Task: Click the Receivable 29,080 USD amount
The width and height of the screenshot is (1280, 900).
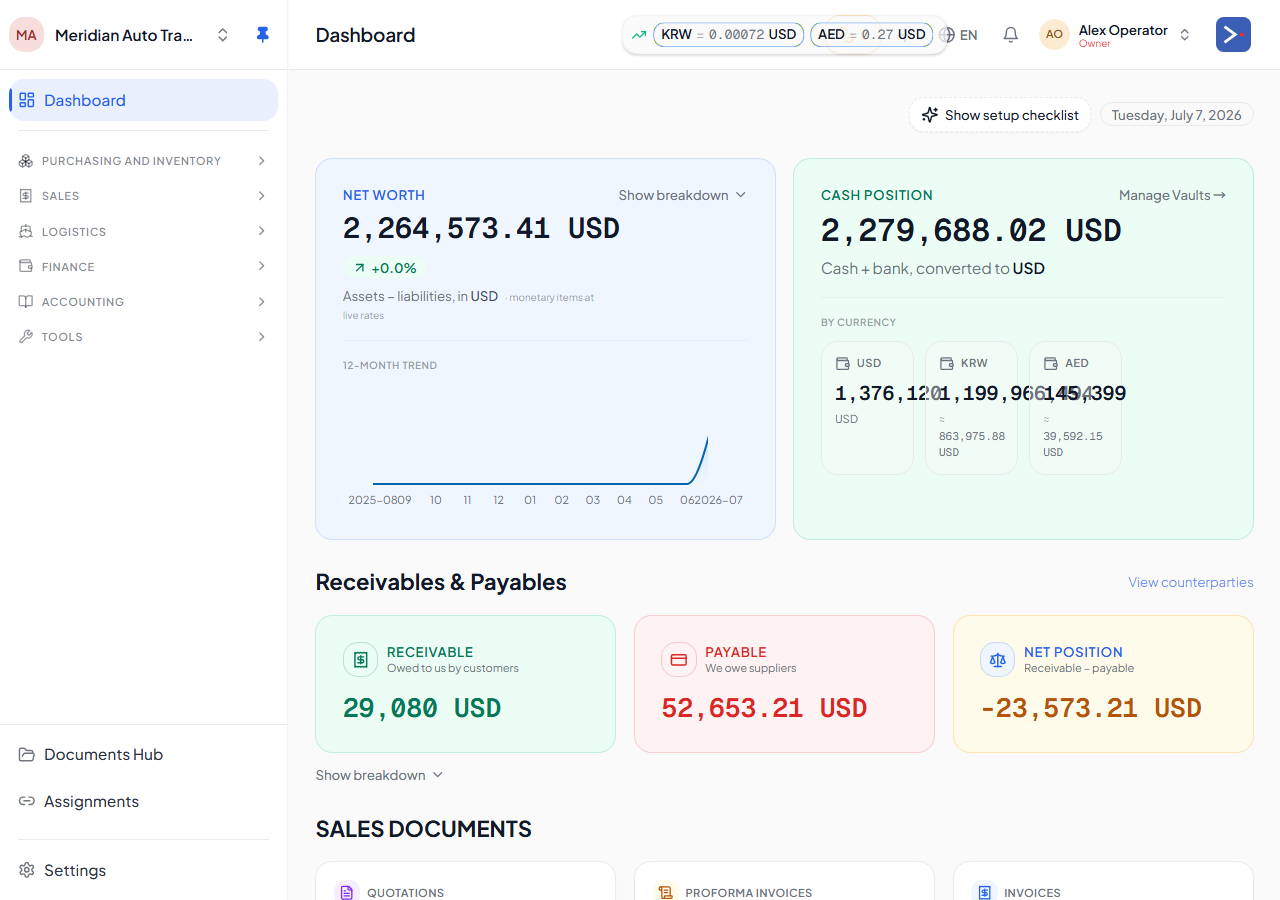Action: click(x=422, y=709)
